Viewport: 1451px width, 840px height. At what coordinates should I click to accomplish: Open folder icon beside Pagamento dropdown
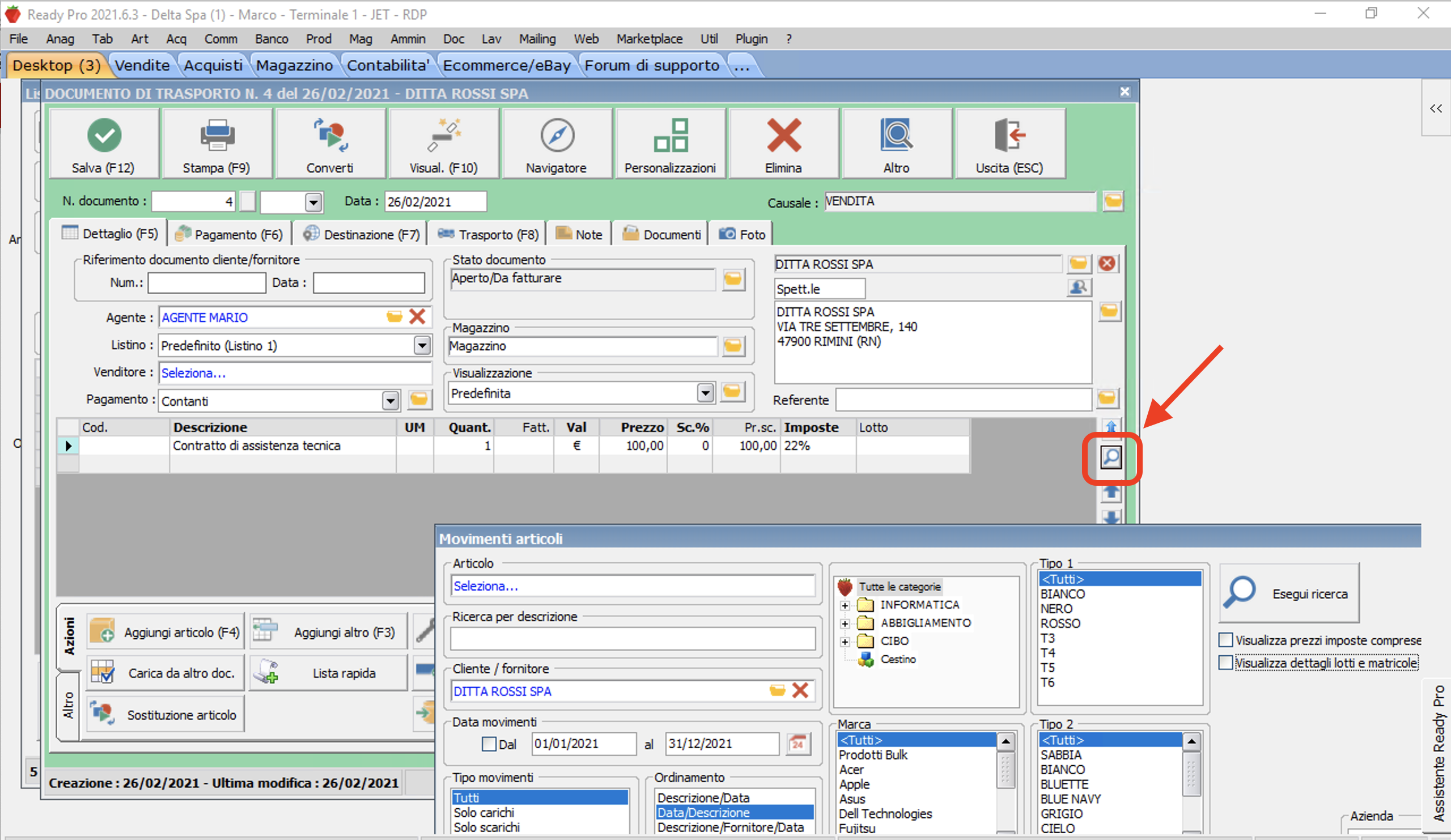(x=419, y=400)
